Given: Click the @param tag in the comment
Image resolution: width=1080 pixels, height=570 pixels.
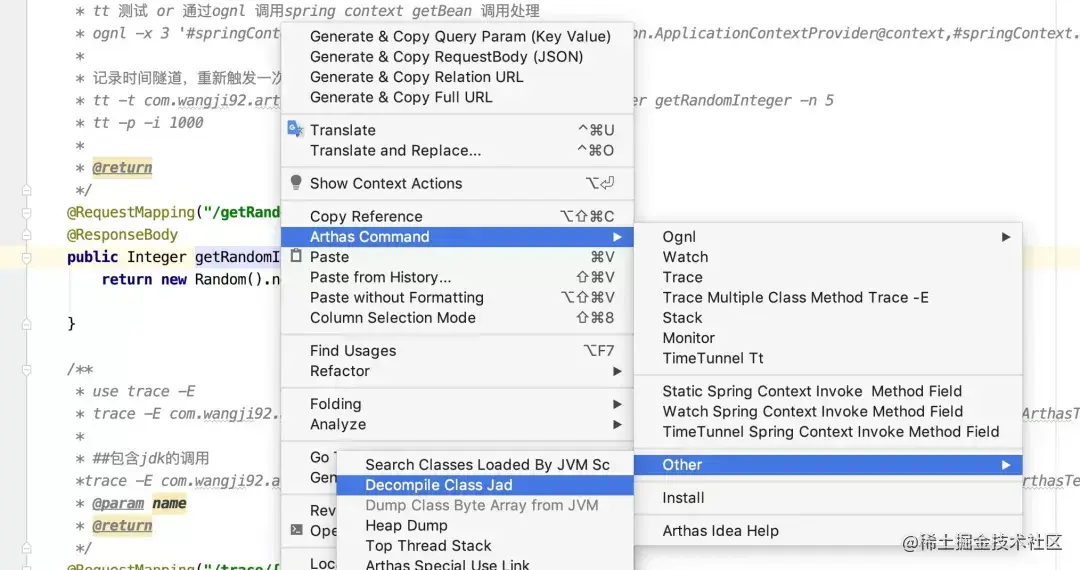Looking at the screenshot, I should coord(118,504).
